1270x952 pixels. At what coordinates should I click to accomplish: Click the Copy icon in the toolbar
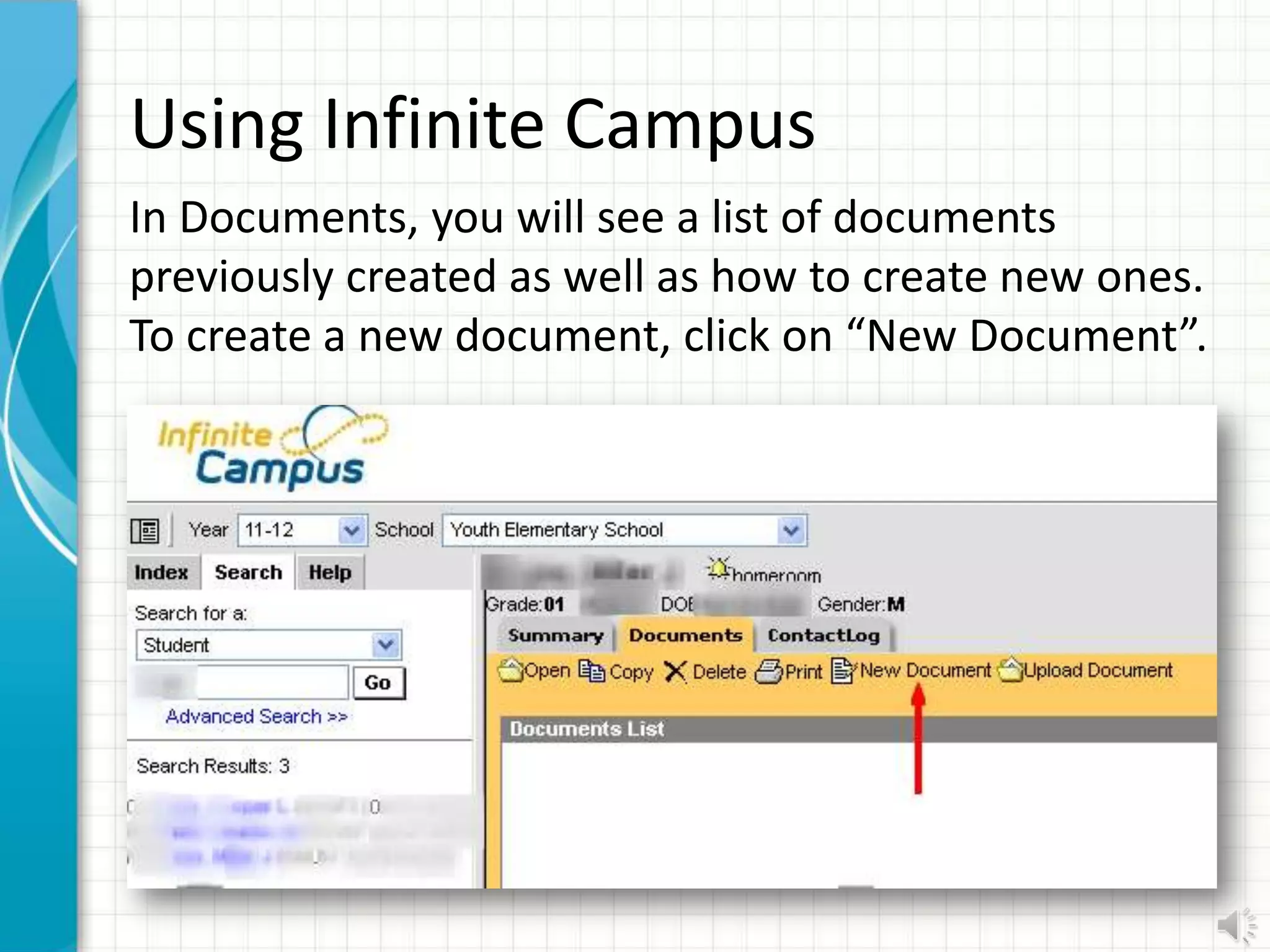592,671
